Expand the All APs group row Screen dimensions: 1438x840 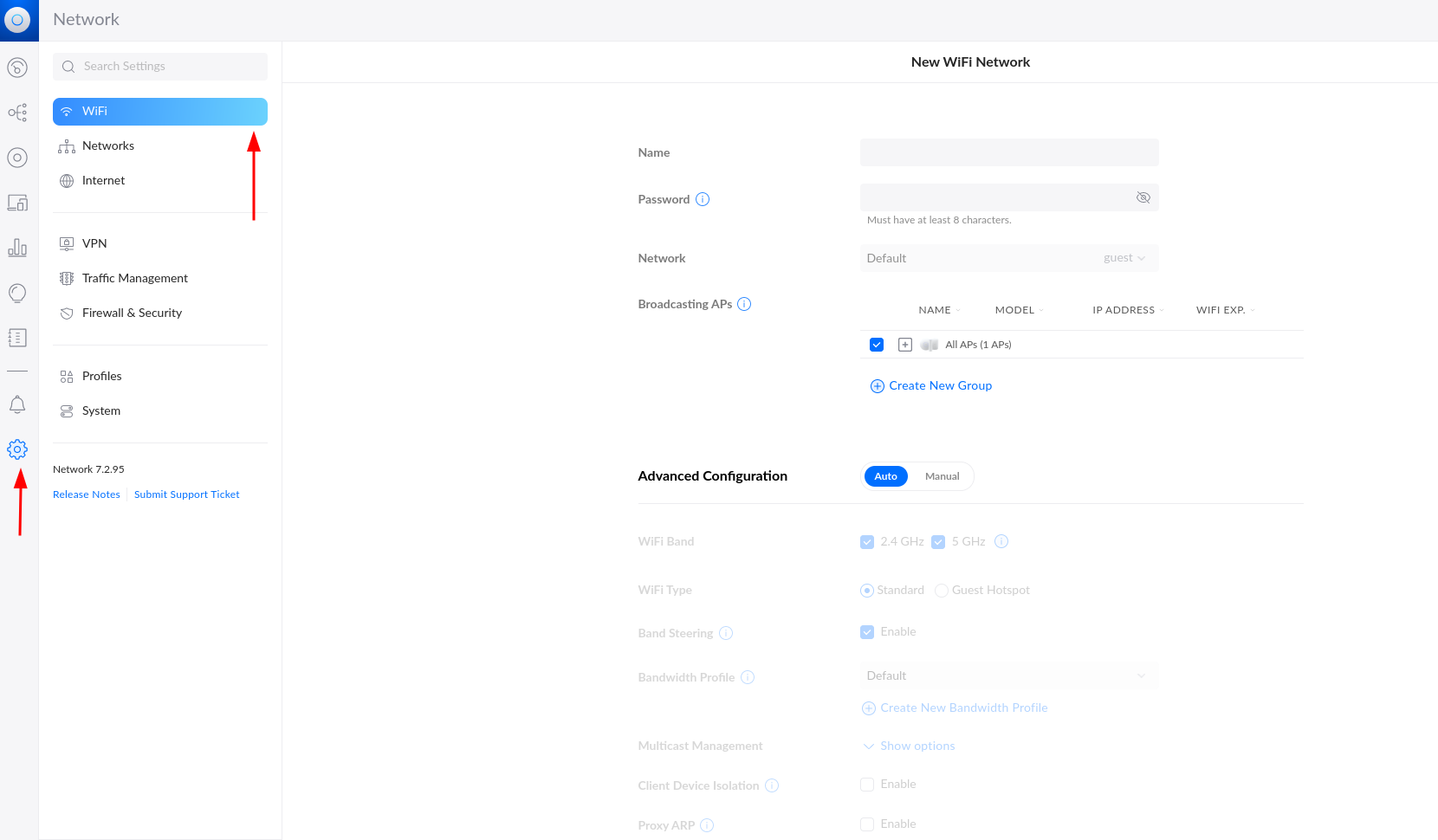[905, 345]
